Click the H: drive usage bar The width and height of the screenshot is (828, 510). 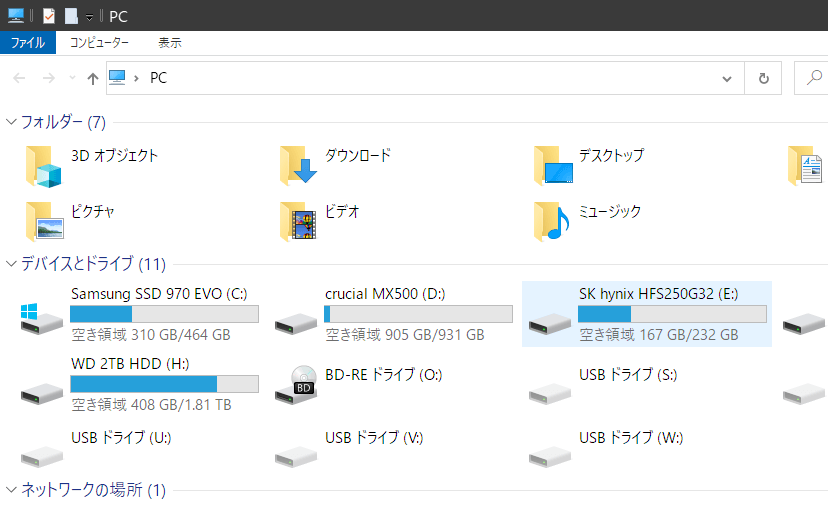click(x=164, y=384)
